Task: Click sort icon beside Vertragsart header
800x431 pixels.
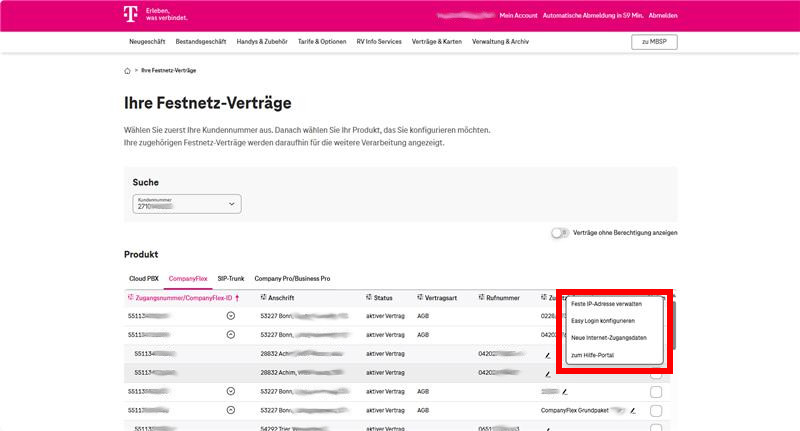Action: click(x=420, y=297)
